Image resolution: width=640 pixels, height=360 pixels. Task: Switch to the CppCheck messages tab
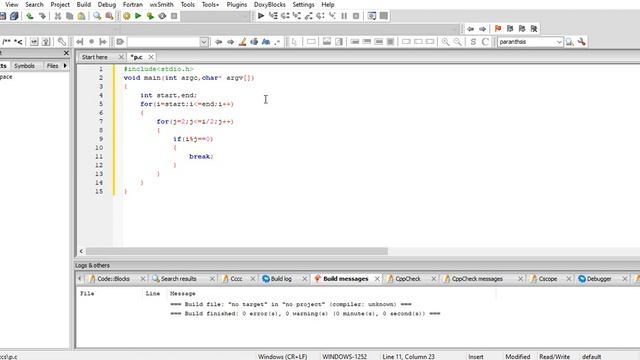coord(477,279)
